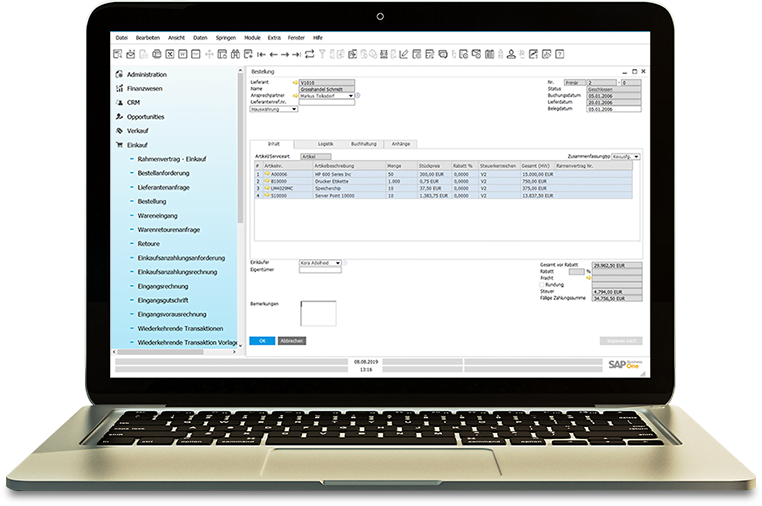This screenshot has width=762, height=506.
Task: Open Bestellanforderung in Einkauf menu
Action: [163, 173]
